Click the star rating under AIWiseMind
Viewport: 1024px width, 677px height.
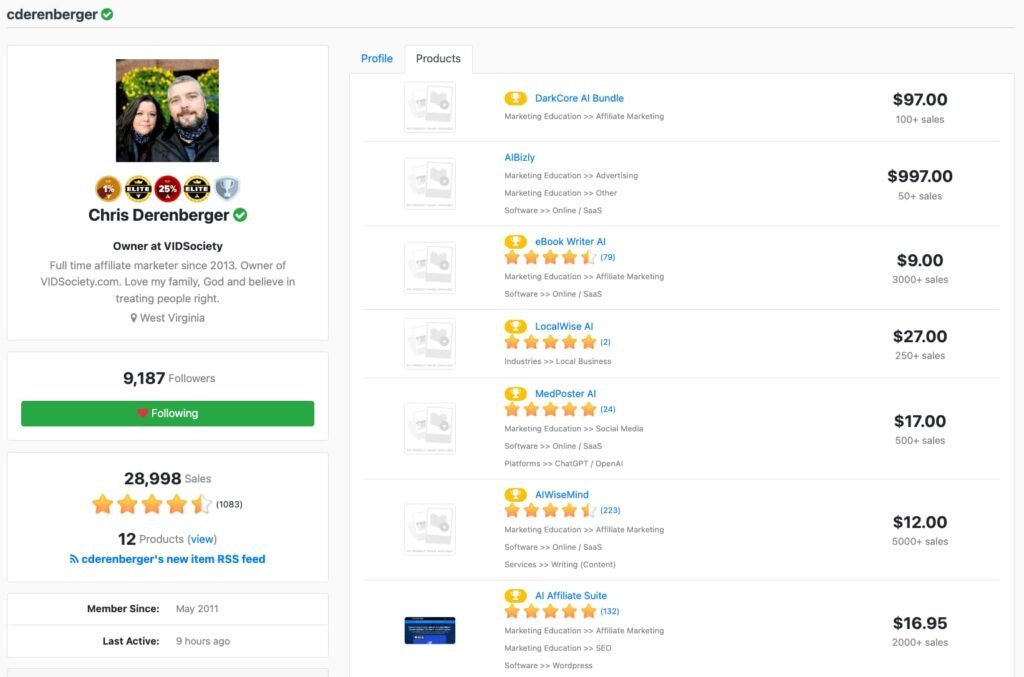click(550, 511)
